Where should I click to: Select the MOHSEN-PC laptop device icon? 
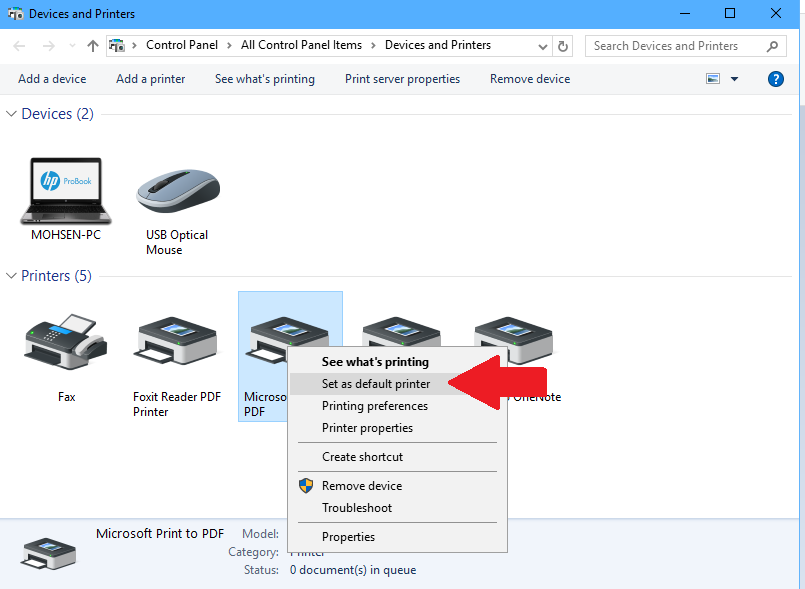pyautogui.click(x=66, y=191)
